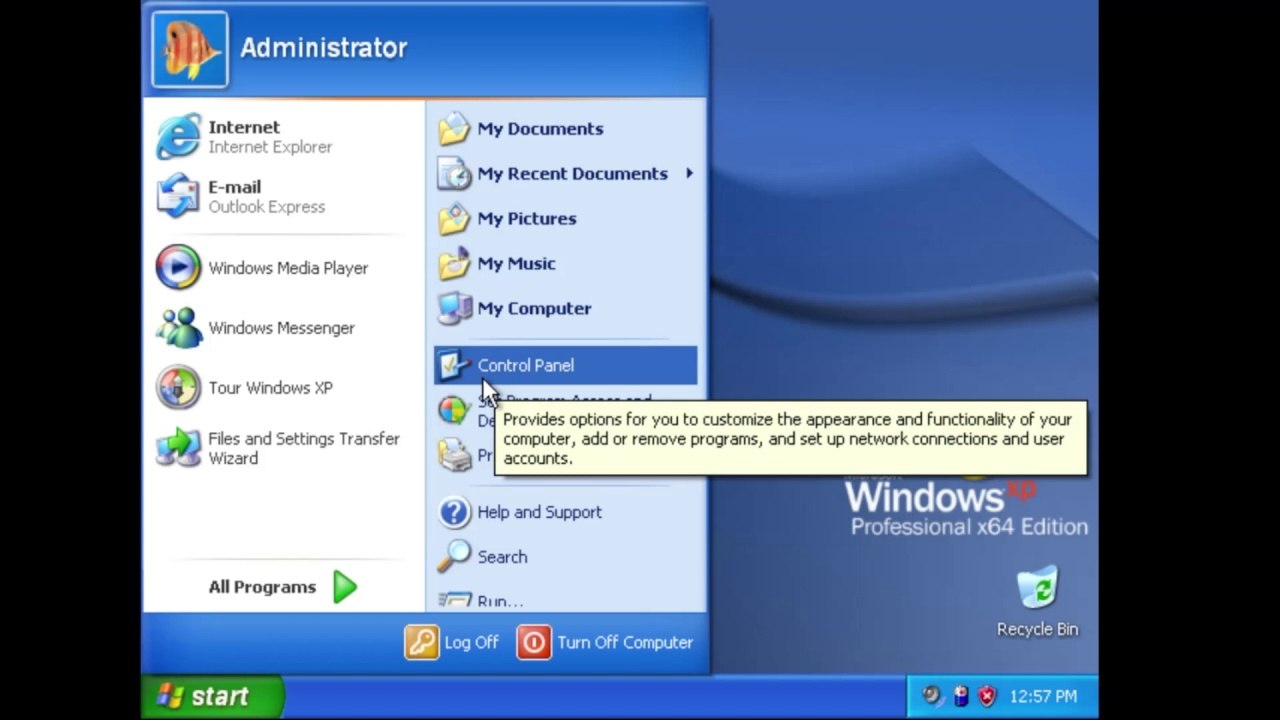Open Files and Settings Transfer Wizard icon
The width and height of the screenshot is (1280, 720).
point(178,448)
